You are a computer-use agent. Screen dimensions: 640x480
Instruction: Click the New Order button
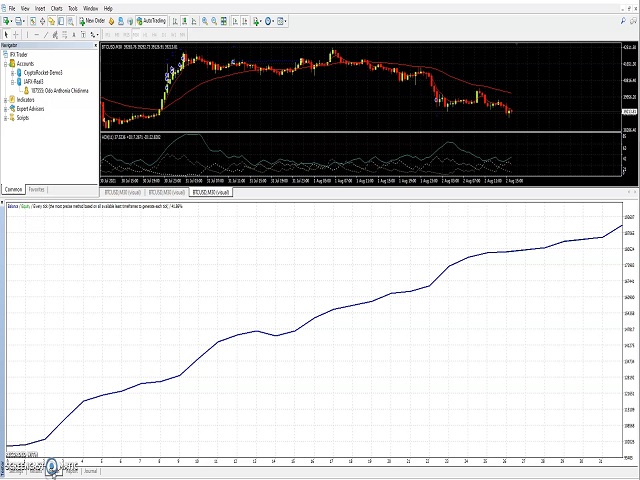point(92,21)
